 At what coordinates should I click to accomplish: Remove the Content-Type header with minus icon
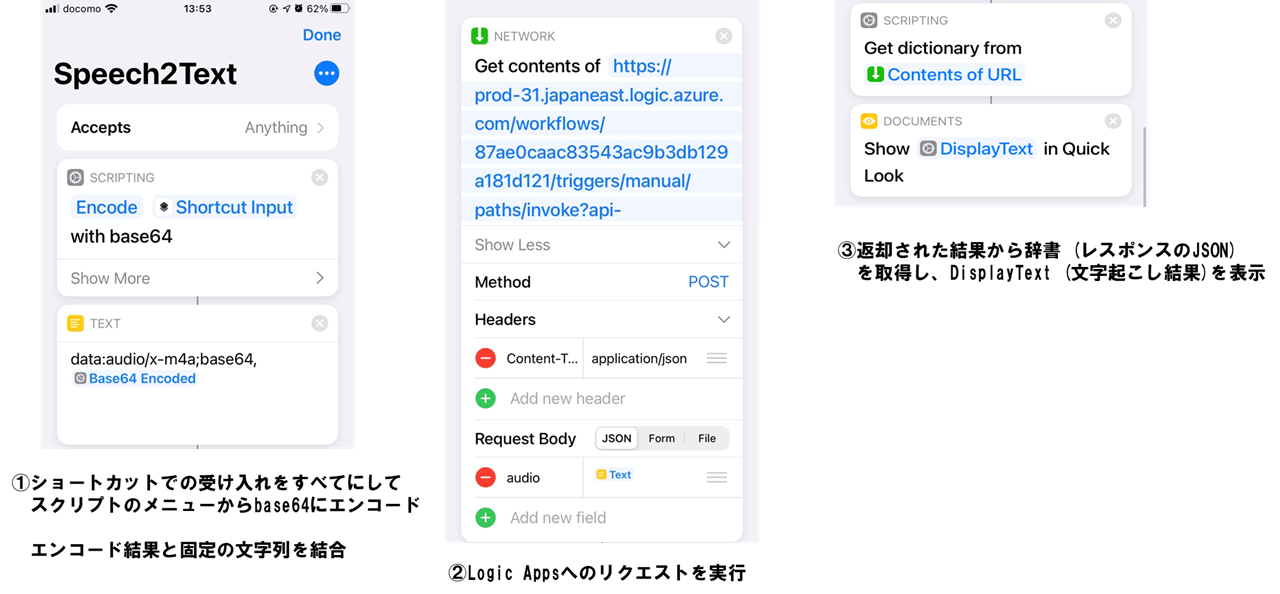coord(485,358)
